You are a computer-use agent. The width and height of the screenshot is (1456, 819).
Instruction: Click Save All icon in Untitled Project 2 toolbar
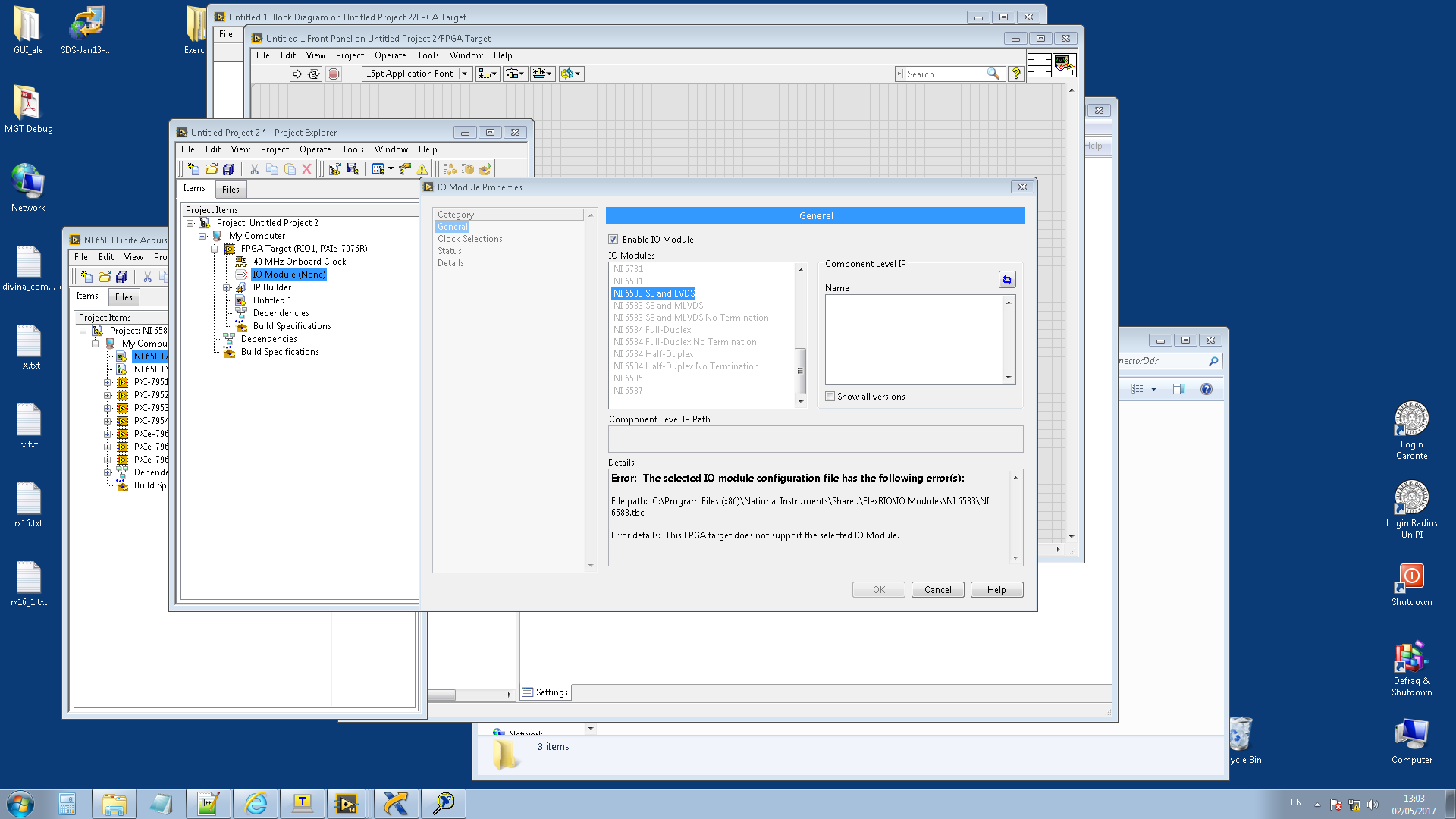point(228,169)
